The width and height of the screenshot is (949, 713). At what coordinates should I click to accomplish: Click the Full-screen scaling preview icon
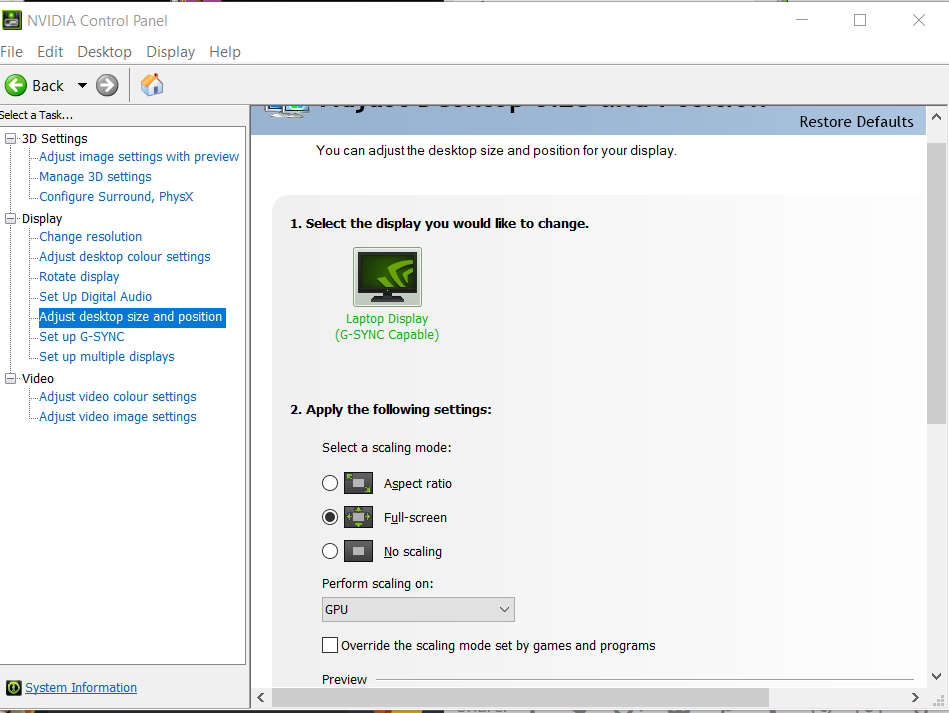pyautogui.click(x=358, y=517)
